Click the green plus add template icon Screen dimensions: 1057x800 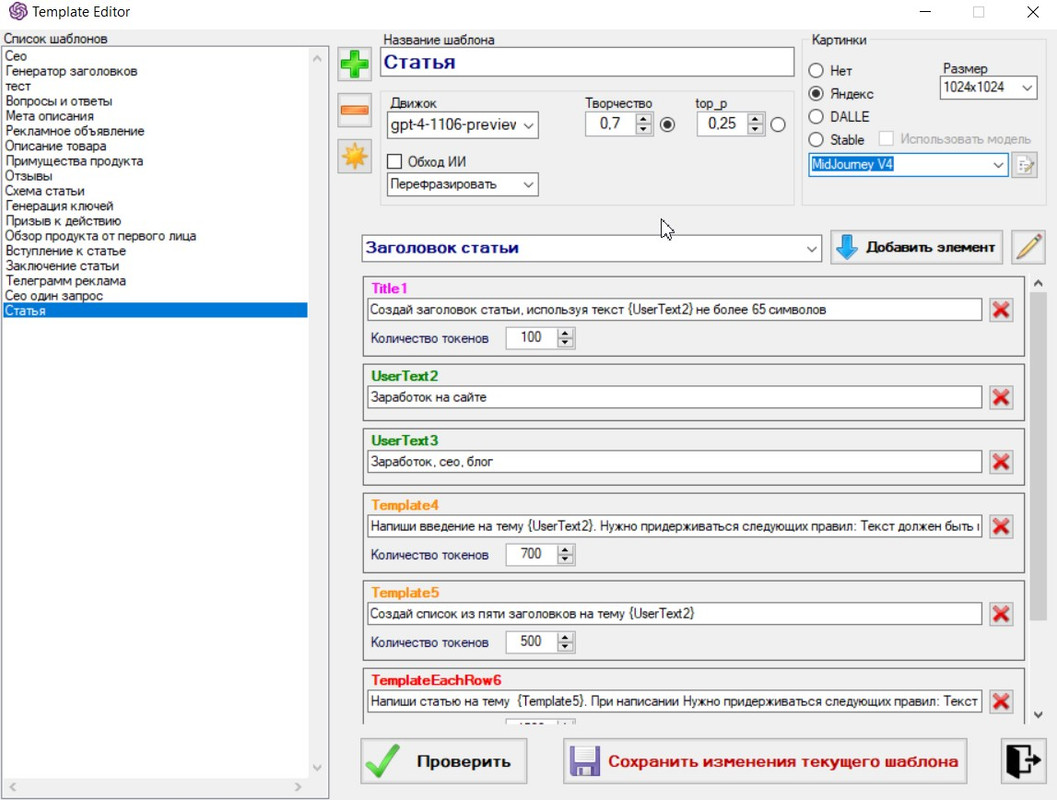click(x=354, y=65)
